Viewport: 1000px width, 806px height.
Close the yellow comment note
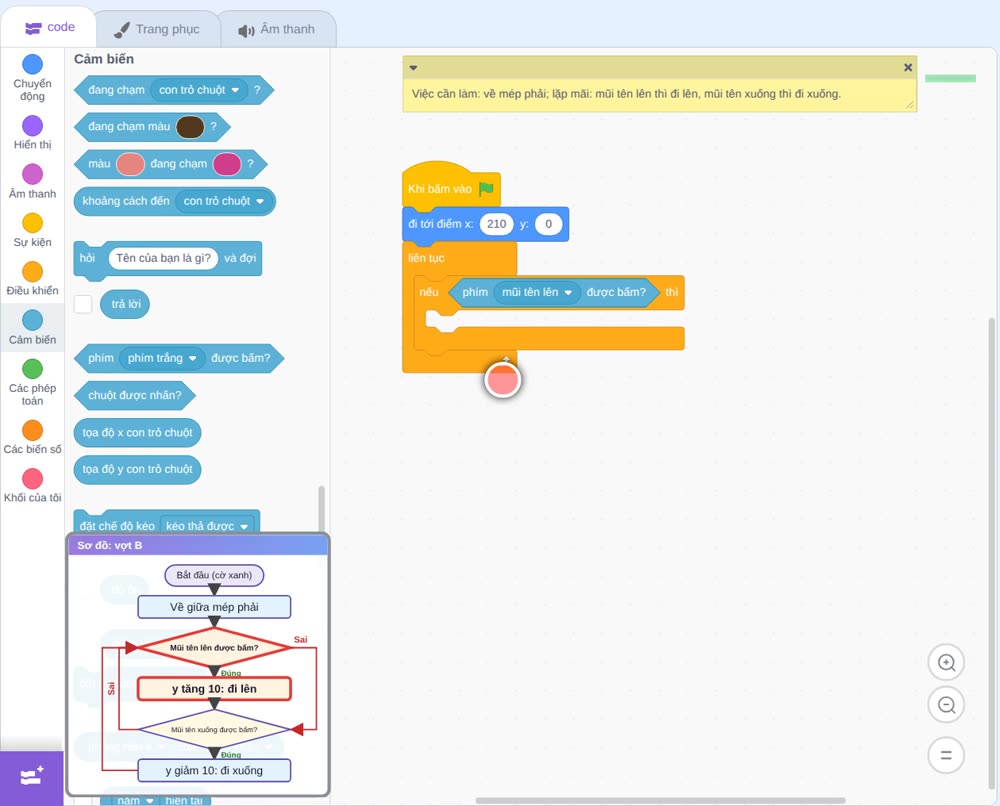pos(908,68)
